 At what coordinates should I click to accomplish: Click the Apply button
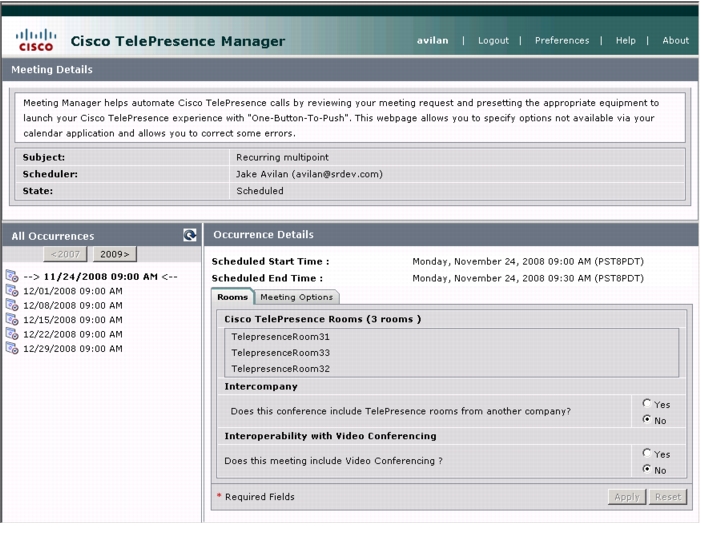627,497
